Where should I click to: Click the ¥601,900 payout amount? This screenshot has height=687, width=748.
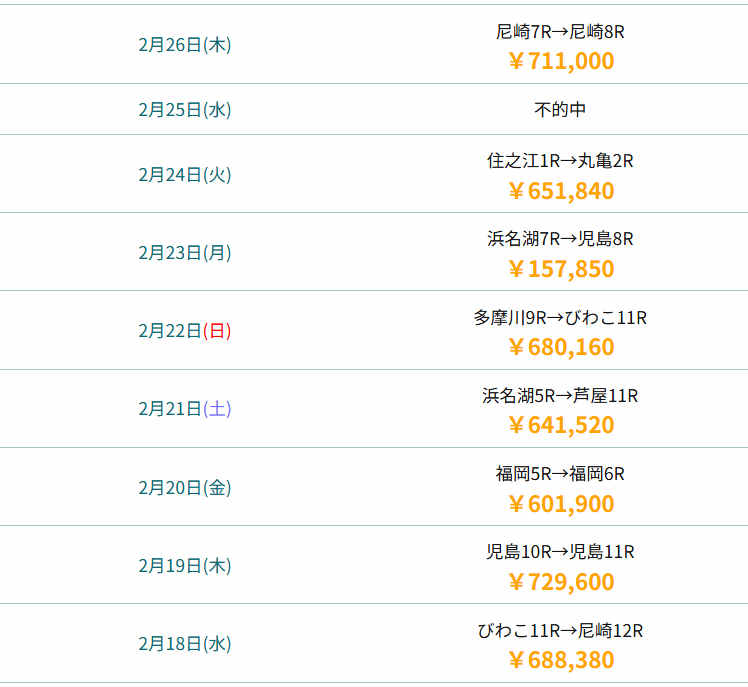560,503
